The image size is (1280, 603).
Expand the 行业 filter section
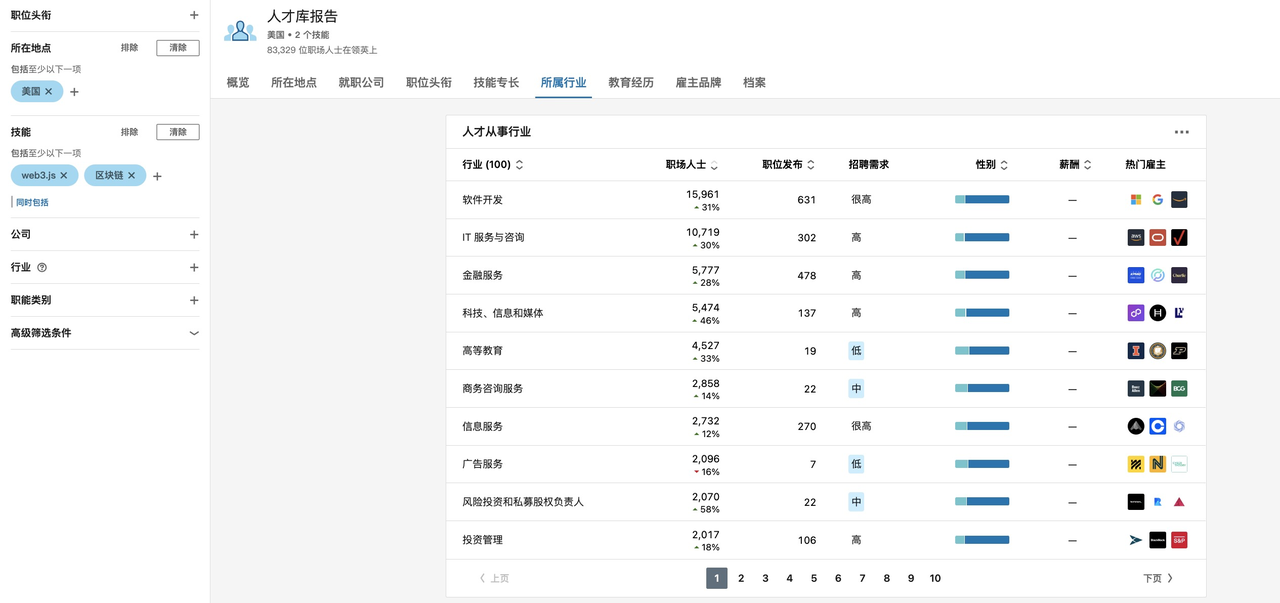click(194, 267)
